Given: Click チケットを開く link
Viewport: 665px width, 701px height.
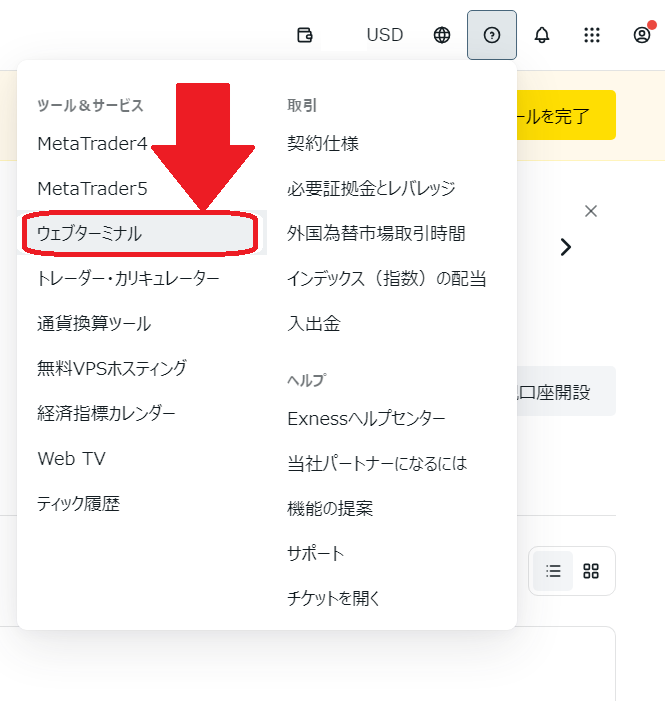Looking at the screenshot, I should pyautogui.click(x=334, y=598).
